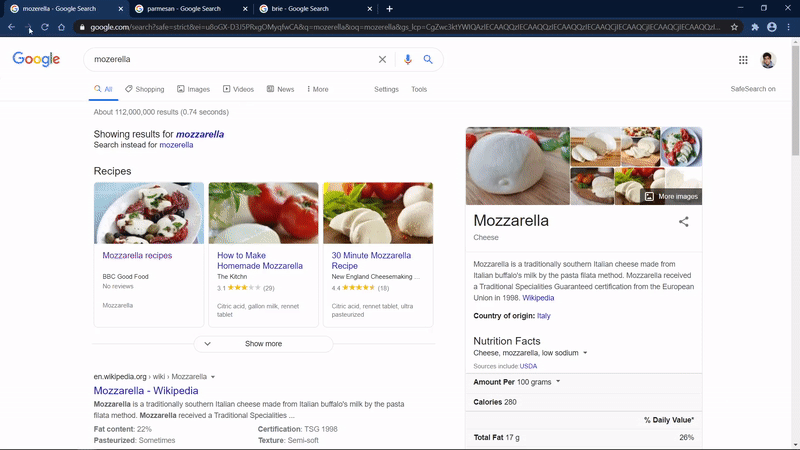This screenshot has width=800, height=450.
Task: Open 30 Minute Mozzarella Recipe
Action: [x=371, y=260]
